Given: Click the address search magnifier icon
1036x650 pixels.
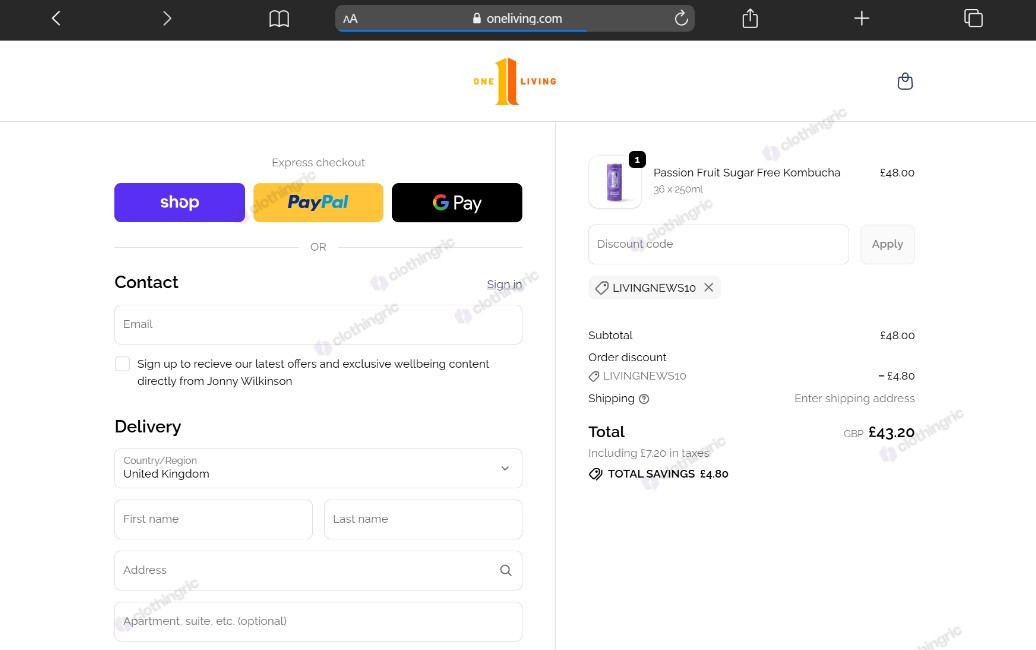Looking at the screenshot, I should click(x=505, y=570).
